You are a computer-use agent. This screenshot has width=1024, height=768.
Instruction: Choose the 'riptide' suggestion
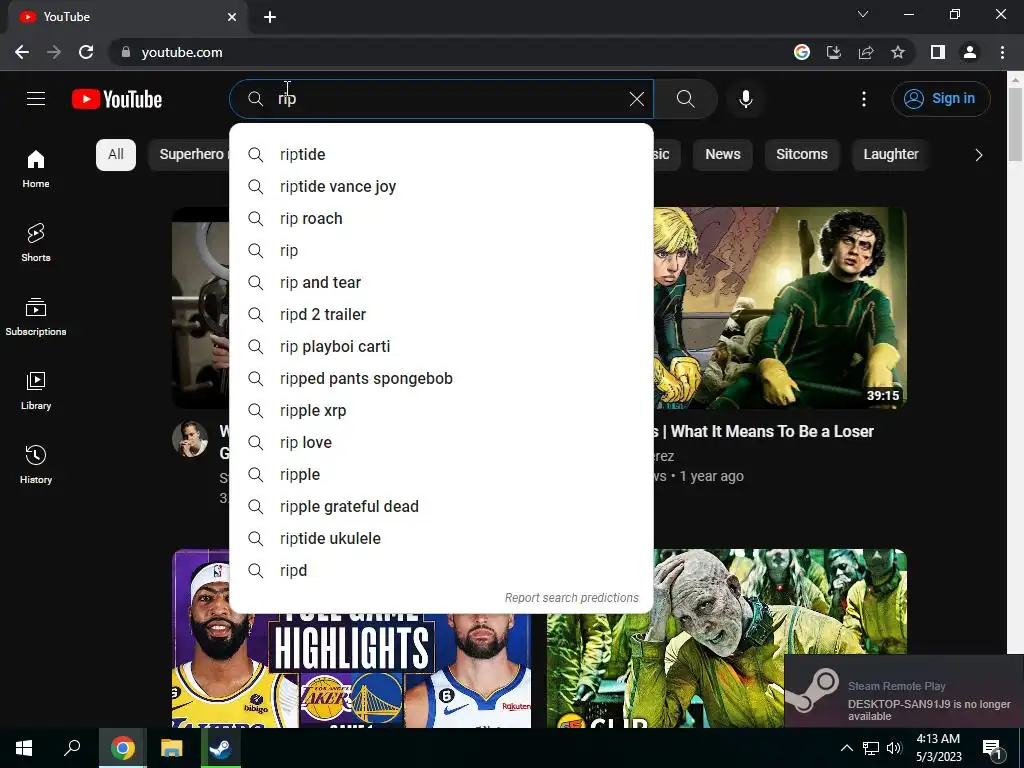[441, 155]
